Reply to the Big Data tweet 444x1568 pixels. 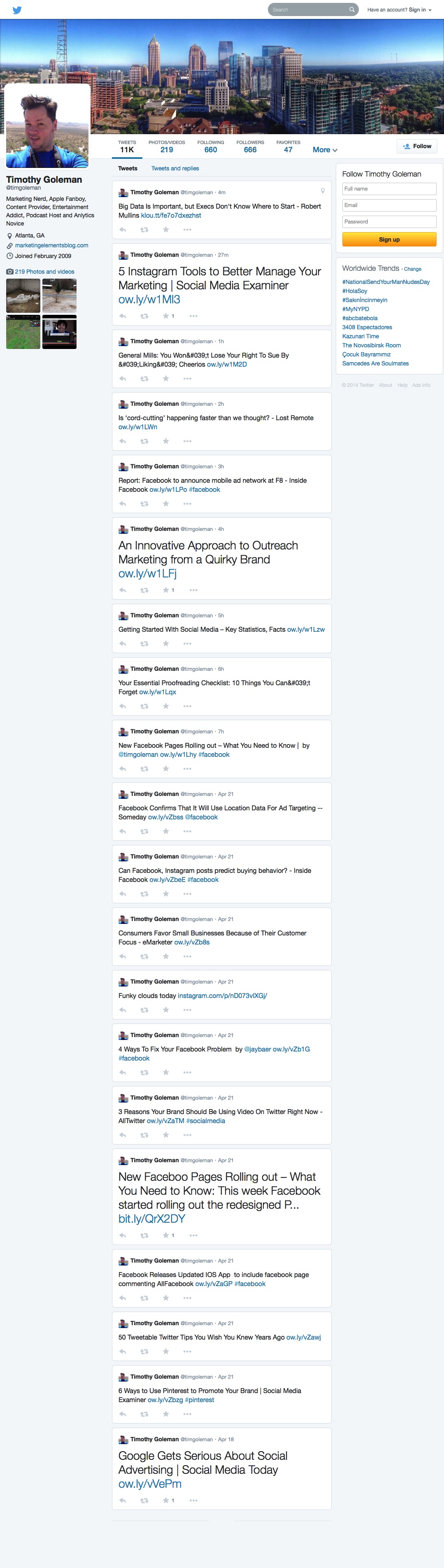(123, 230)
